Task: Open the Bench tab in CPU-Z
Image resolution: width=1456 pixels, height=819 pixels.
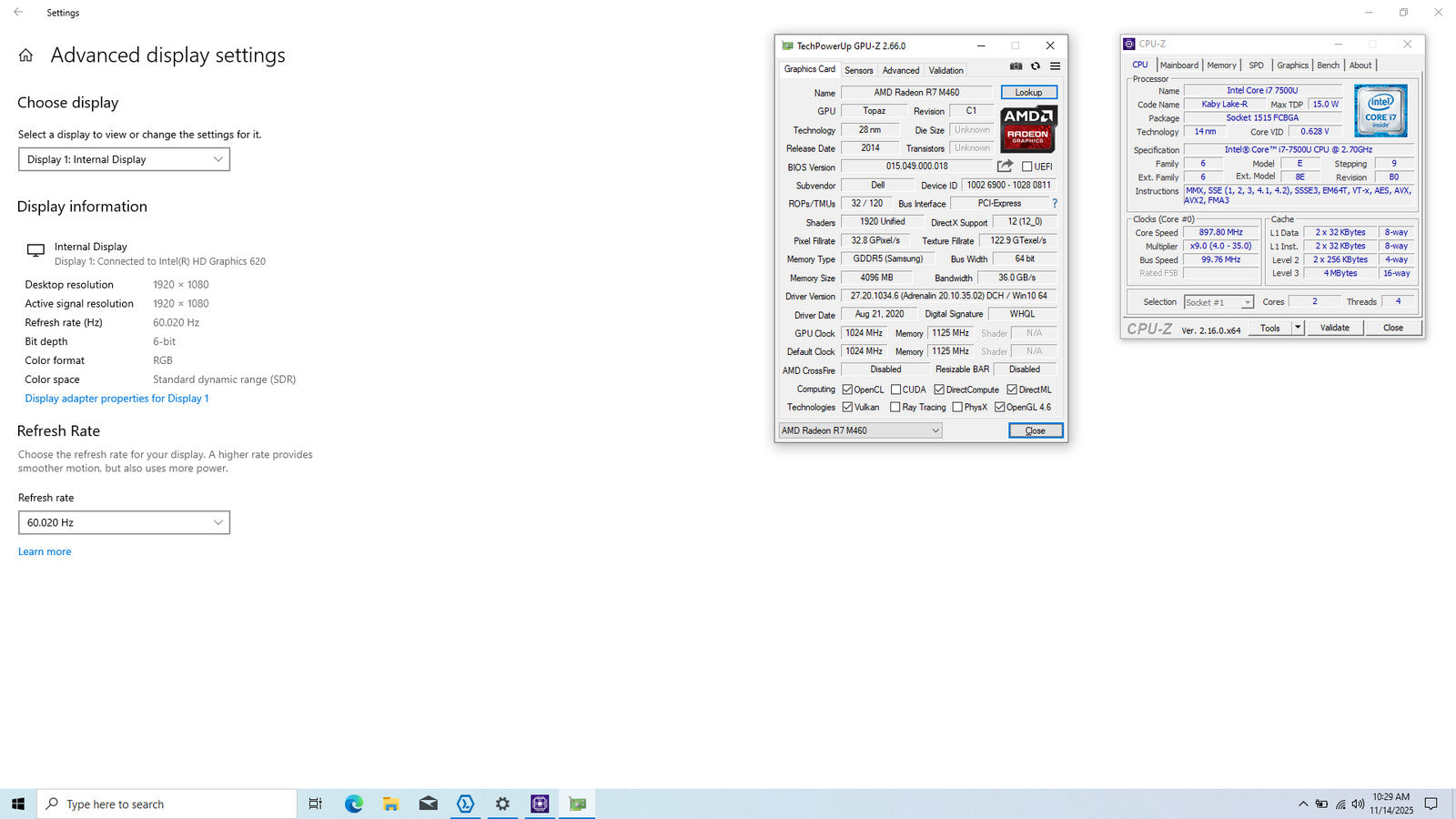Action: [1328, 65]
